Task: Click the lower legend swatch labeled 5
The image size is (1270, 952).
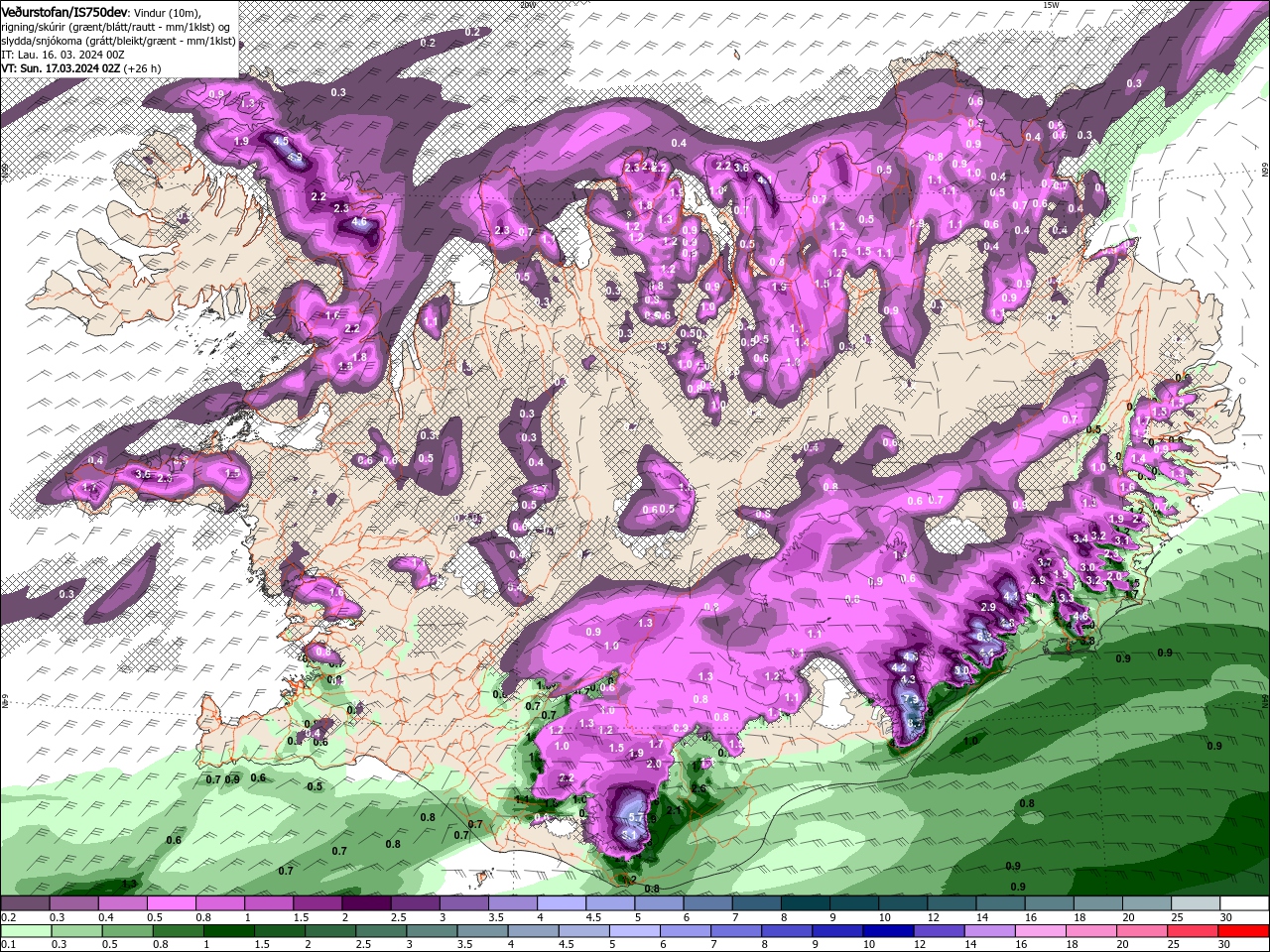Action: pos(635,931)
